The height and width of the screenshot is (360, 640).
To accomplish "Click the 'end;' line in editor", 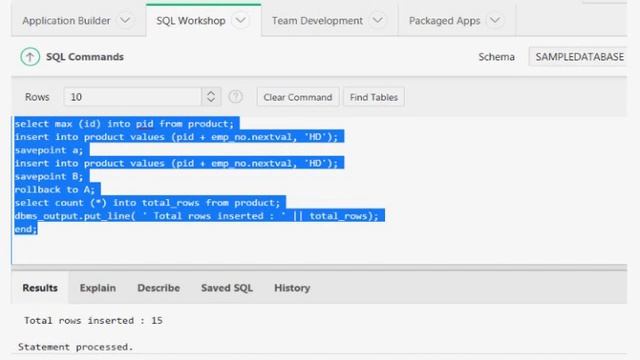I will click(26, 229).
